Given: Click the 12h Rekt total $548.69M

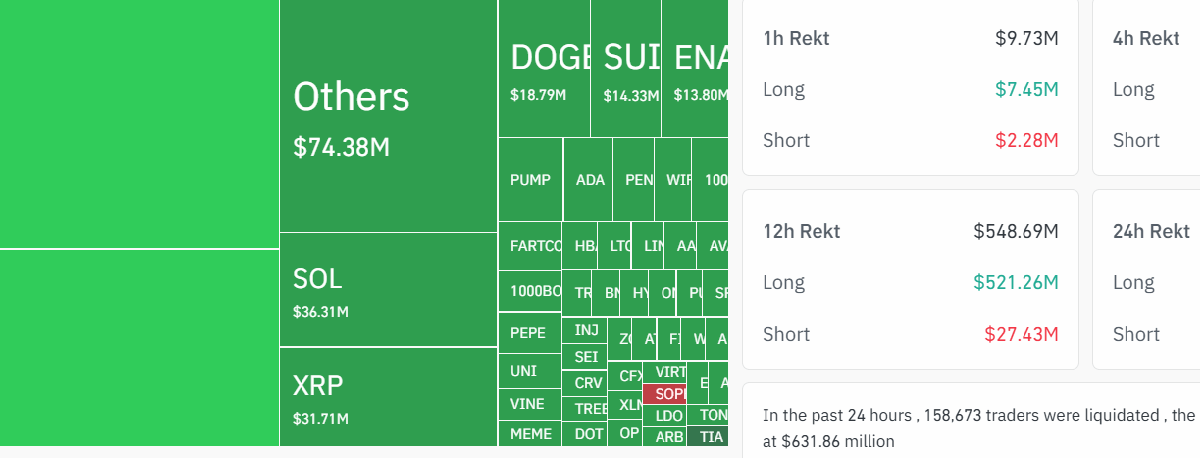Looking at the screenshot, I should [x=1016, y=232].
